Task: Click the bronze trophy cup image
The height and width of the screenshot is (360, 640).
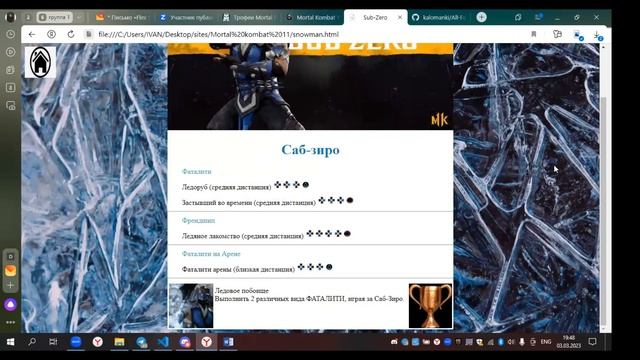Action: 430,306
